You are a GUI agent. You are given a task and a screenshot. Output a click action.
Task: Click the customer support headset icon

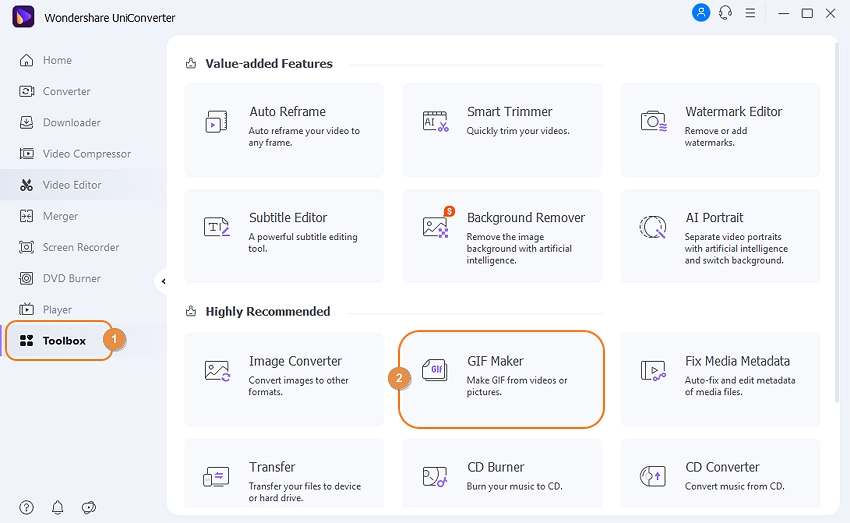pos(726,13)
